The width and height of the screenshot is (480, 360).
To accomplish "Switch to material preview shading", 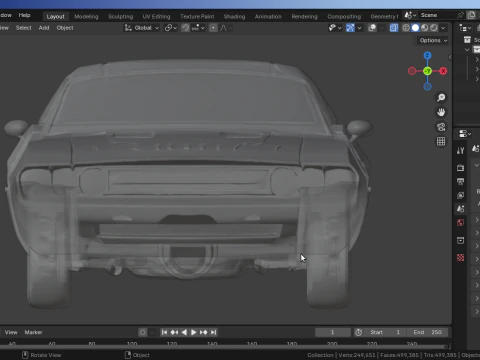I will coord(425,28).
